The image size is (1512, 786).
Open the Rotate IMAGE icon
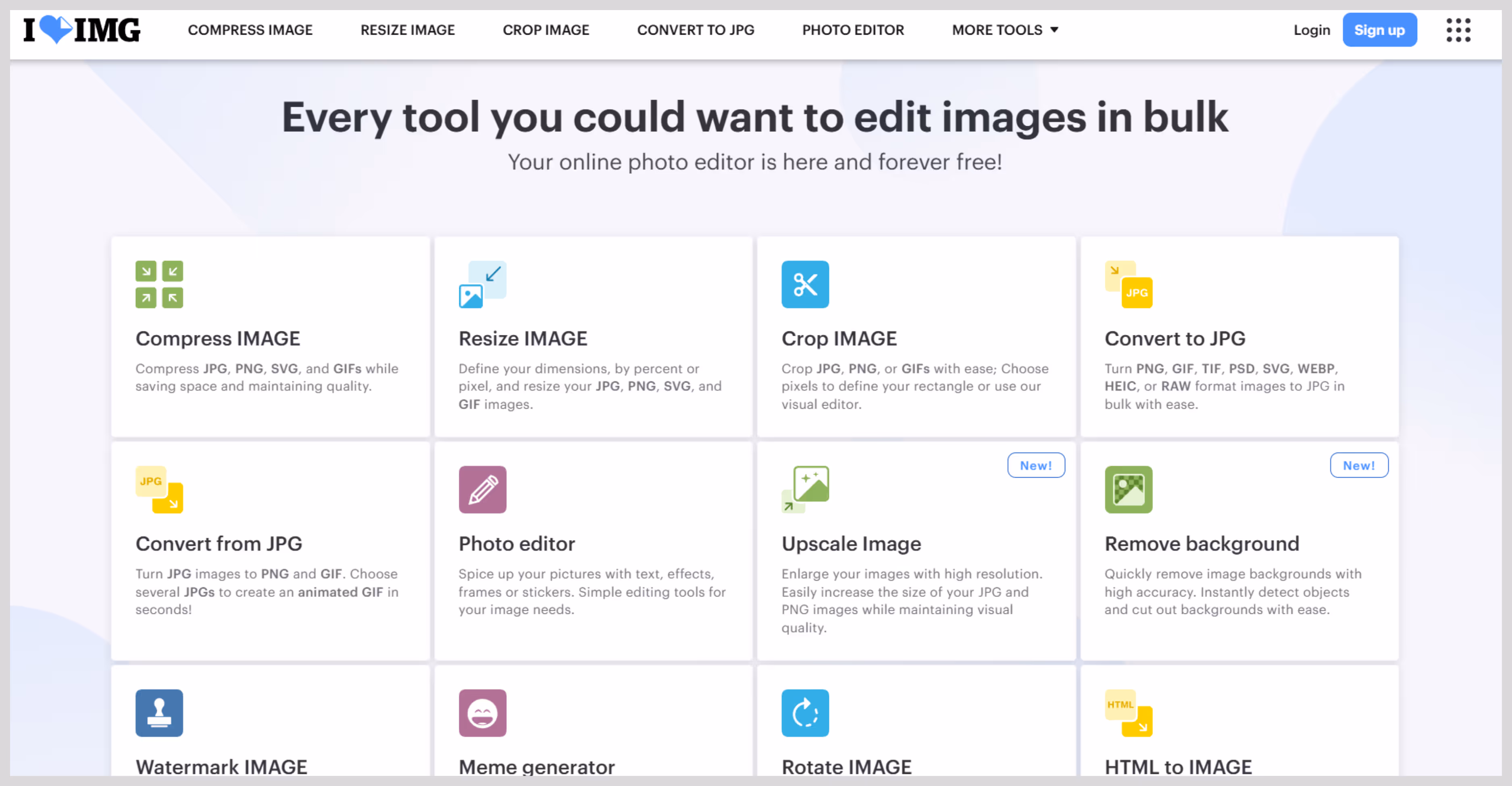click(805, 713)
